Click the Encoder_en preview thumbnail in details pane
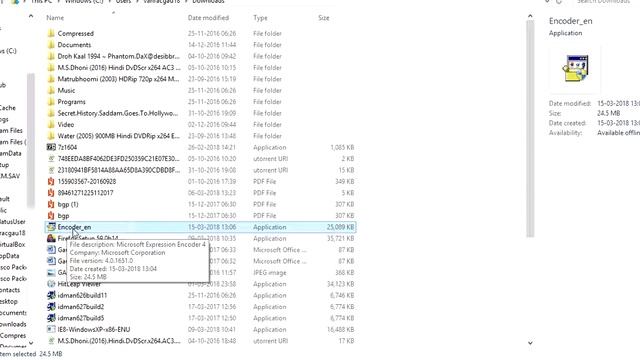 click(576, 69)
